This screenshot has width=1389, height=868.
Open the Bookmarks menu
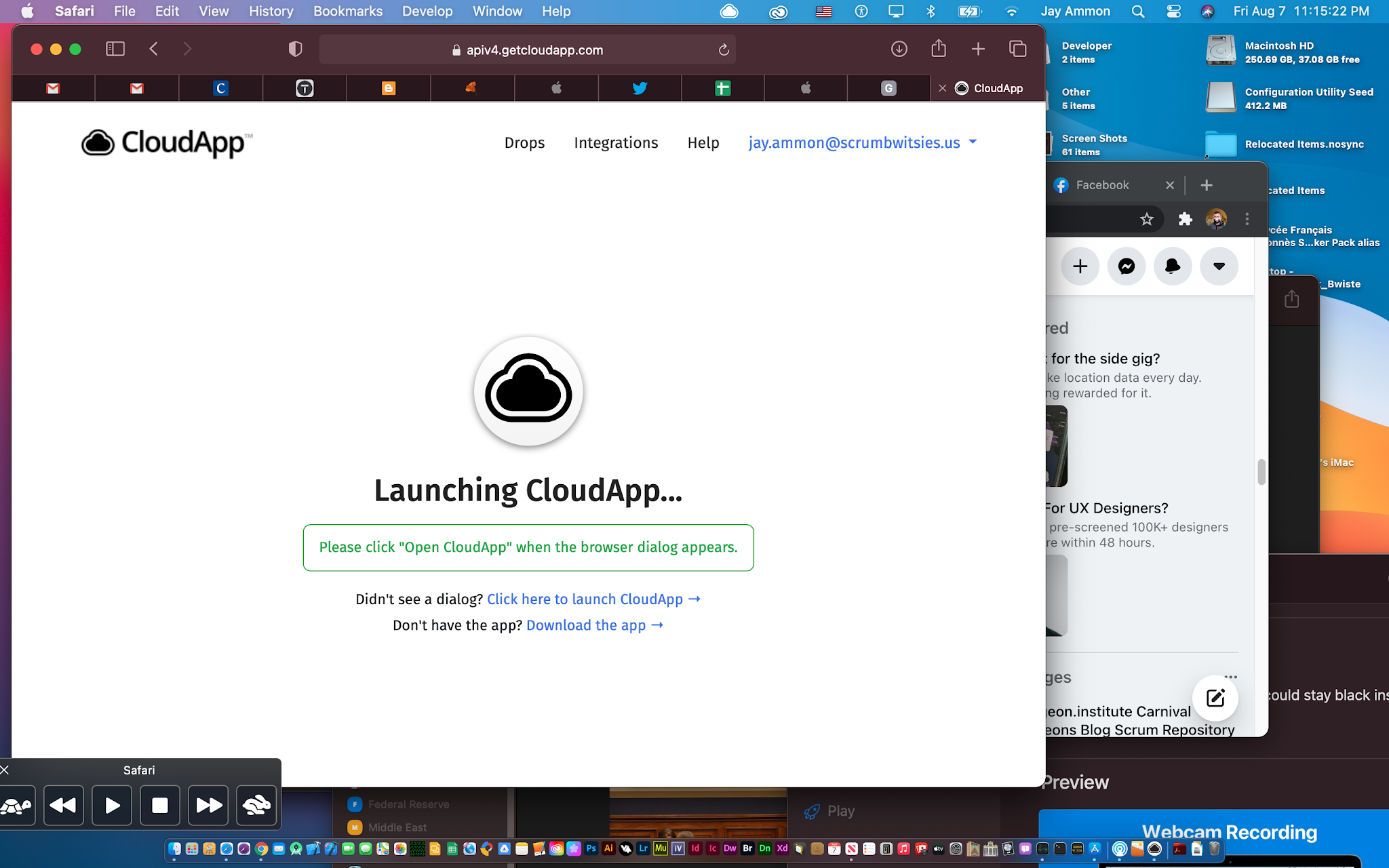pyautogui.click(x=348, y=12)
